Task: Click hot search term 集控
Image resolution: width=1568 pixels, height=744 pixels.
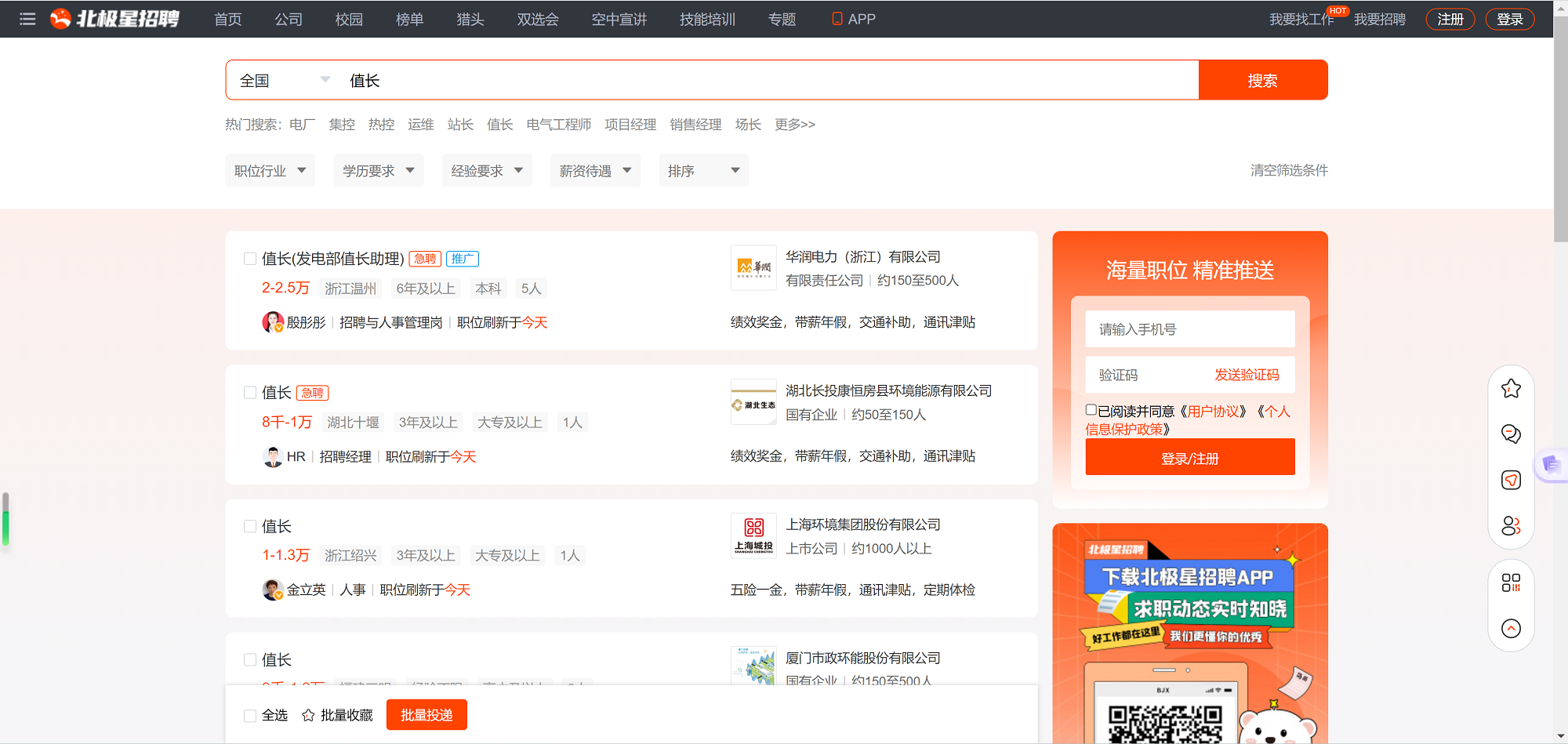Action: coord(342,125)
